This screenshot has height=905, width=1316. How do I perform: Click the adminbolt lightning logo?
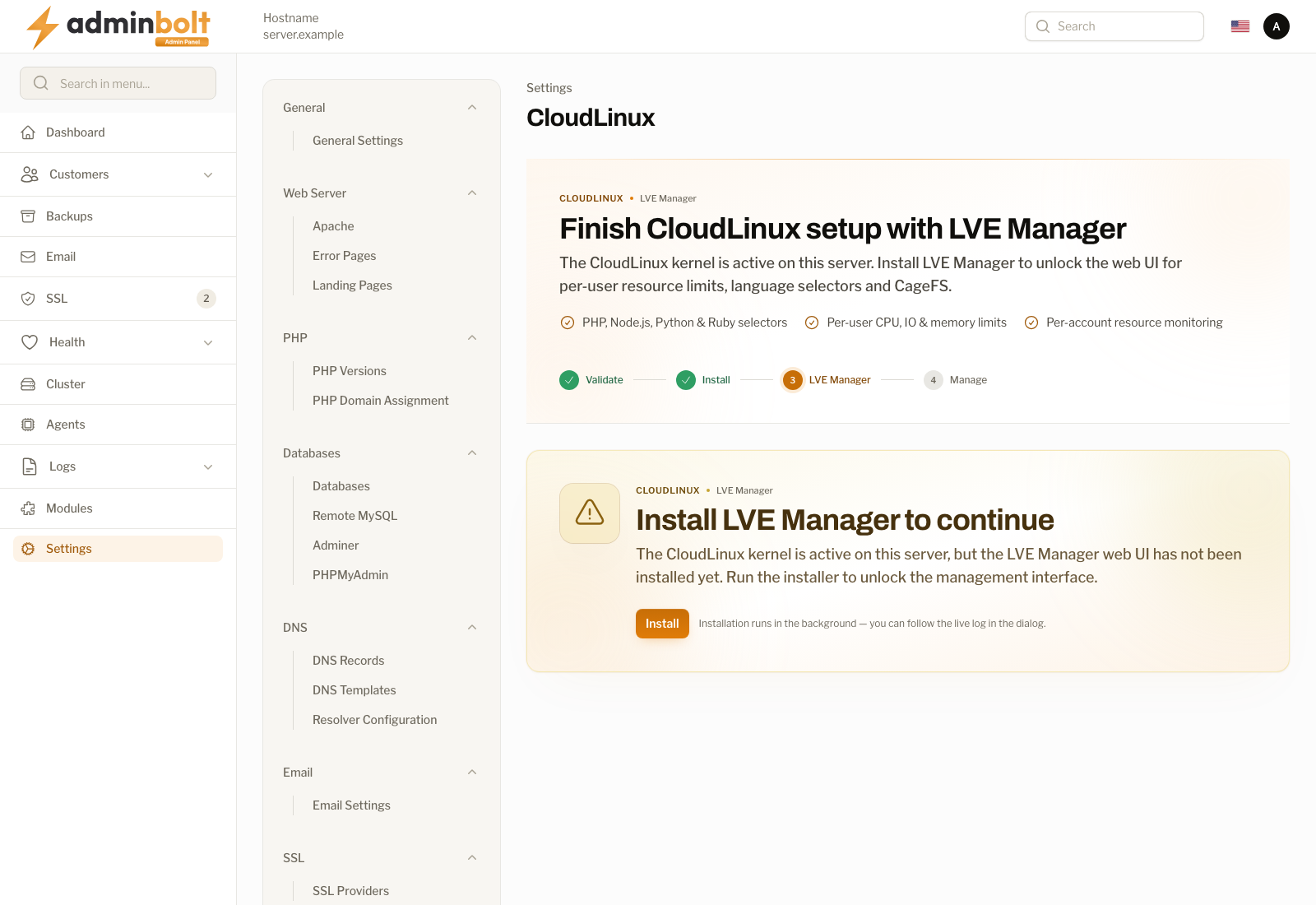point(118,27)
